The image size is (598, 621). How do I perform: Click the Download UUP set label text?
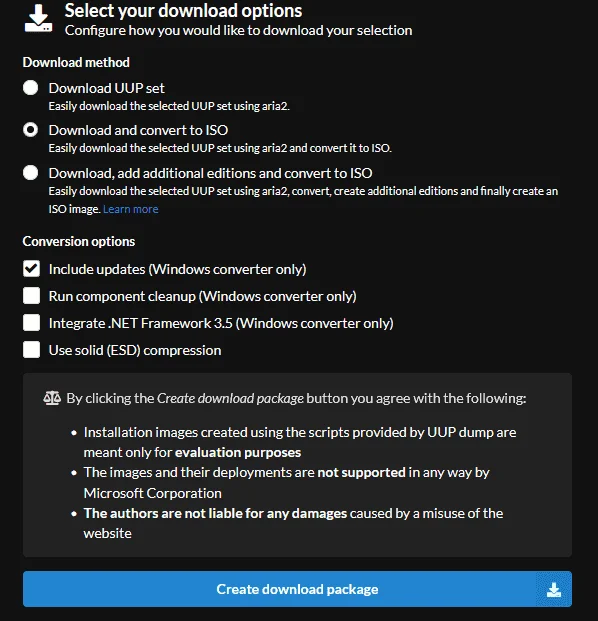[x=107, y=88]
